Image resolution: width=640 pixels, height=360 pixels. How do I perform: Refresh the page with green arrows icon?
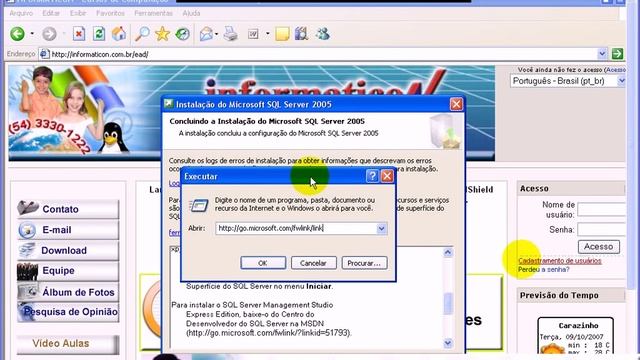coord(99,34)
